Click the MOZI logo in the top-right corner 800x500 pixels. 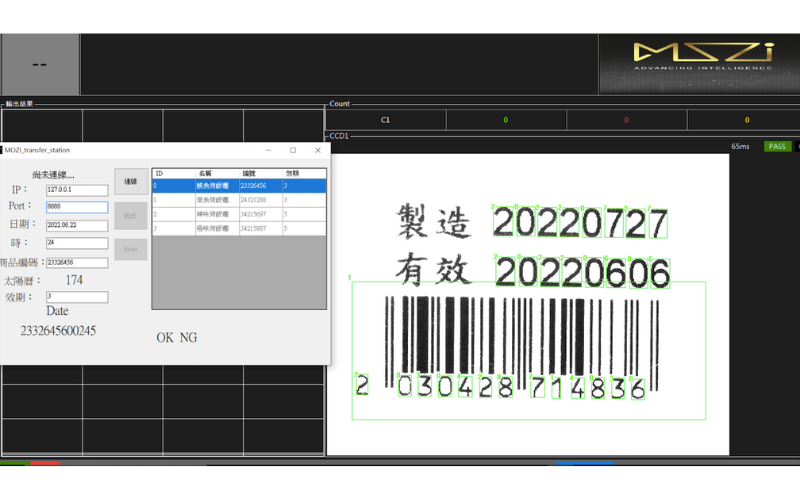coord(703,56)
